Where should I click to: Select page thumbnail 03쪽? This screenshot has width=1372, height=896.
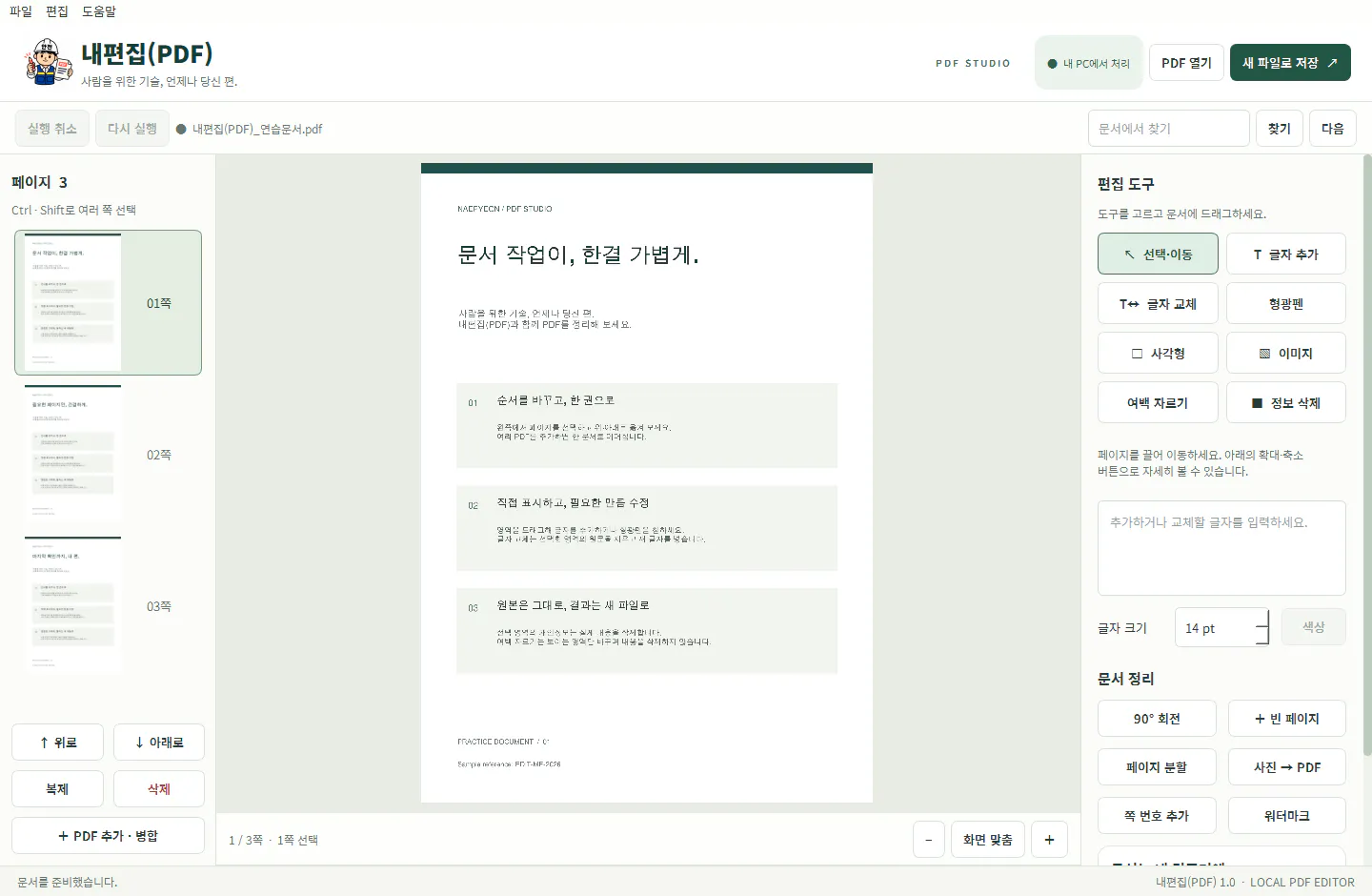click(x=108, y=605)
